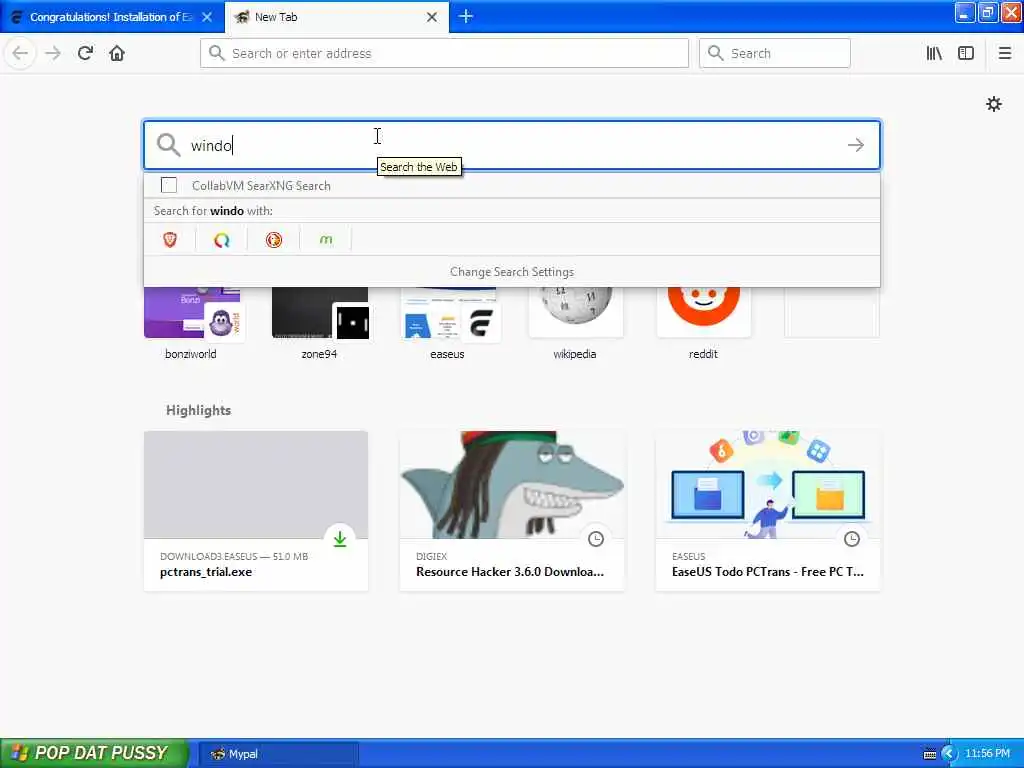Open the zone94 top site tile

319,323
